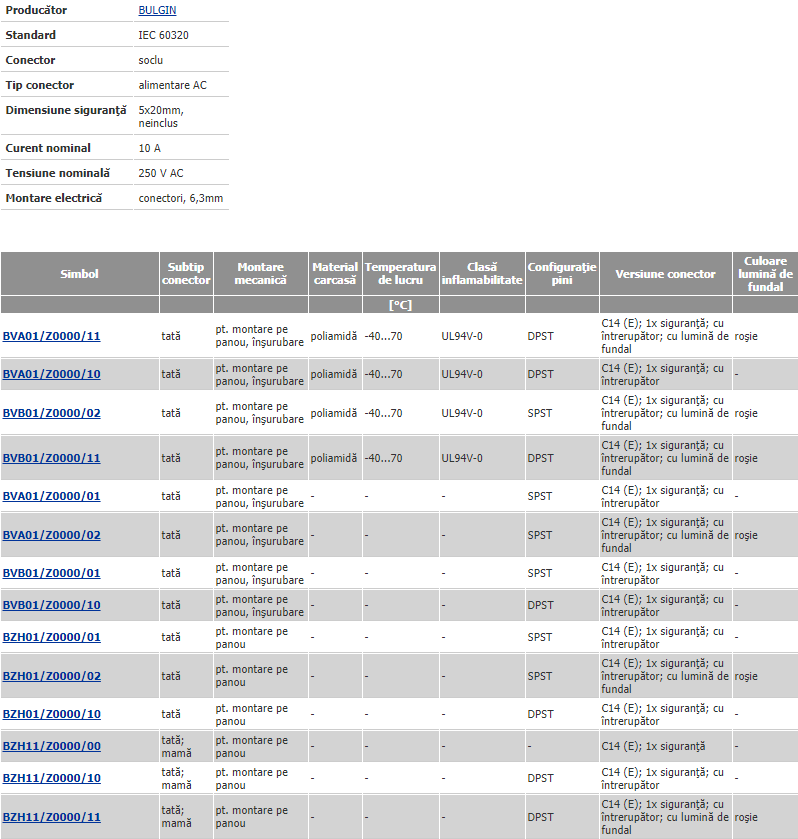Click the 'Producător' label
The height and width of the screenshot is (839, 798).
click(36, 10)
